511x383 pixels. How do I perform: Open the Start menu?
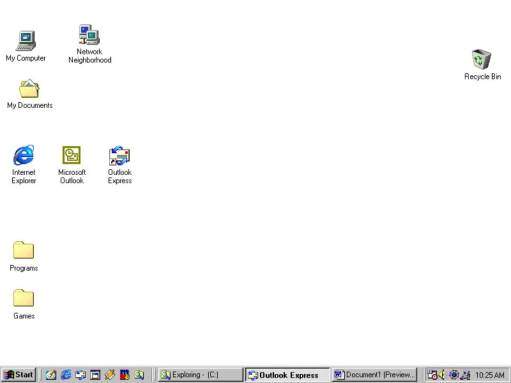coord(18,375)
